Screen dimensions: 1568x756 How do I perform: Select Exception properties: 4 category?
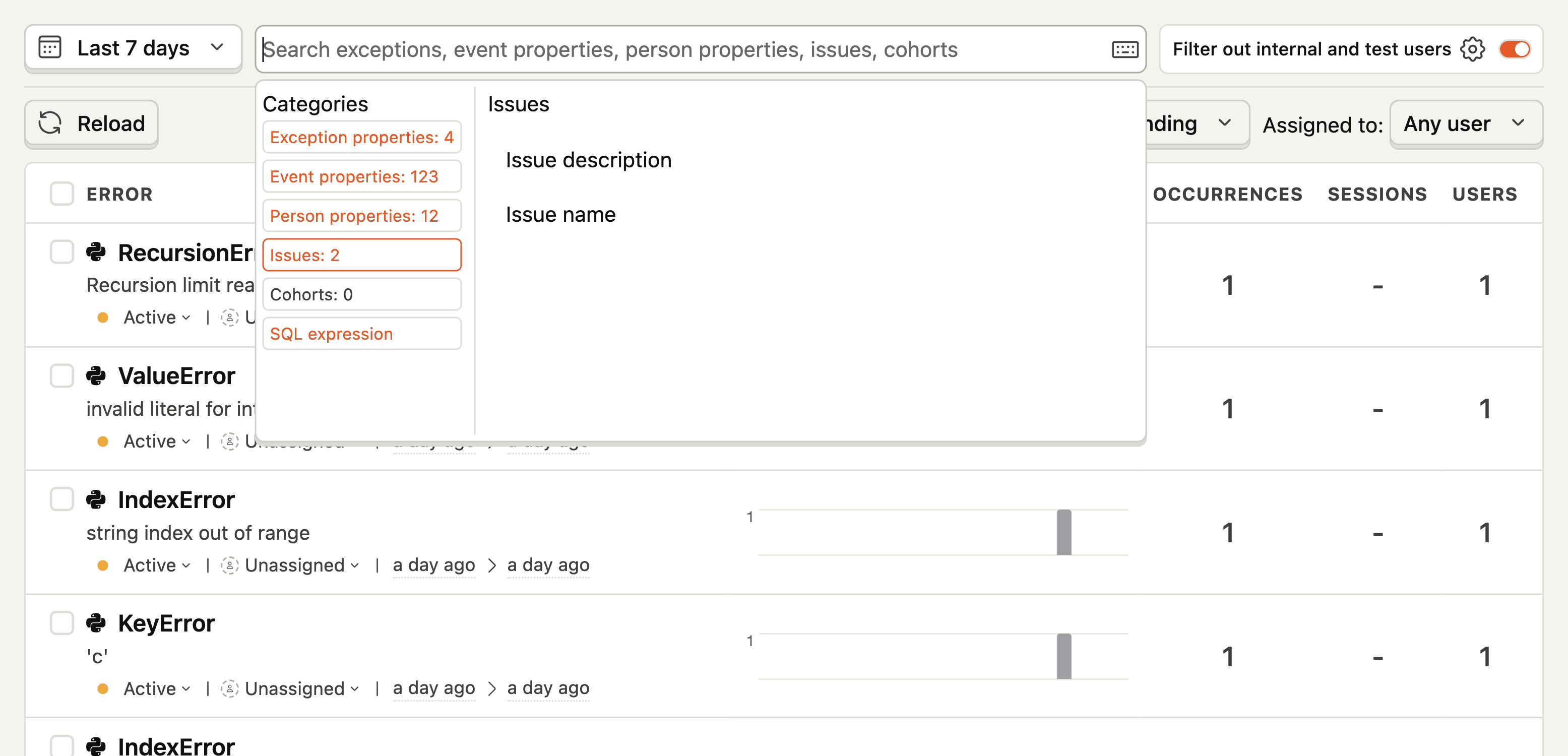point(361,137)
